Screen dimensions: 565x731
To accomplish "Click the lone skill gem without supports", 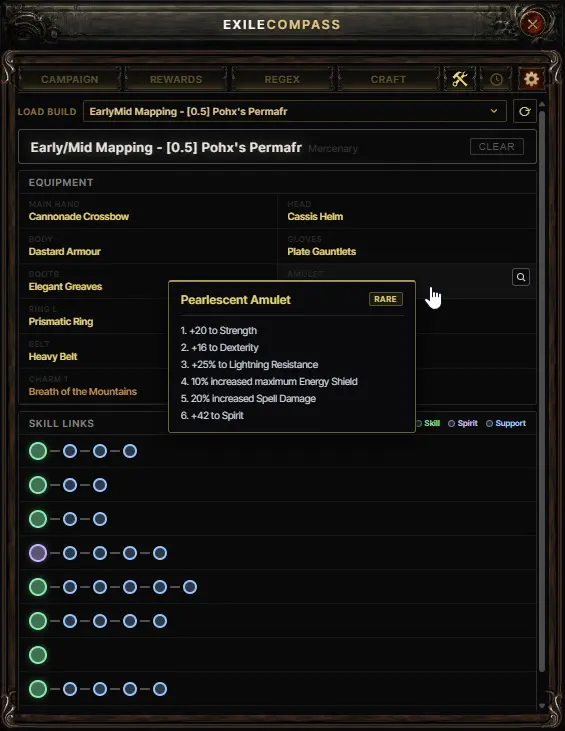I will pyautogui.click(x=38, y=655).
